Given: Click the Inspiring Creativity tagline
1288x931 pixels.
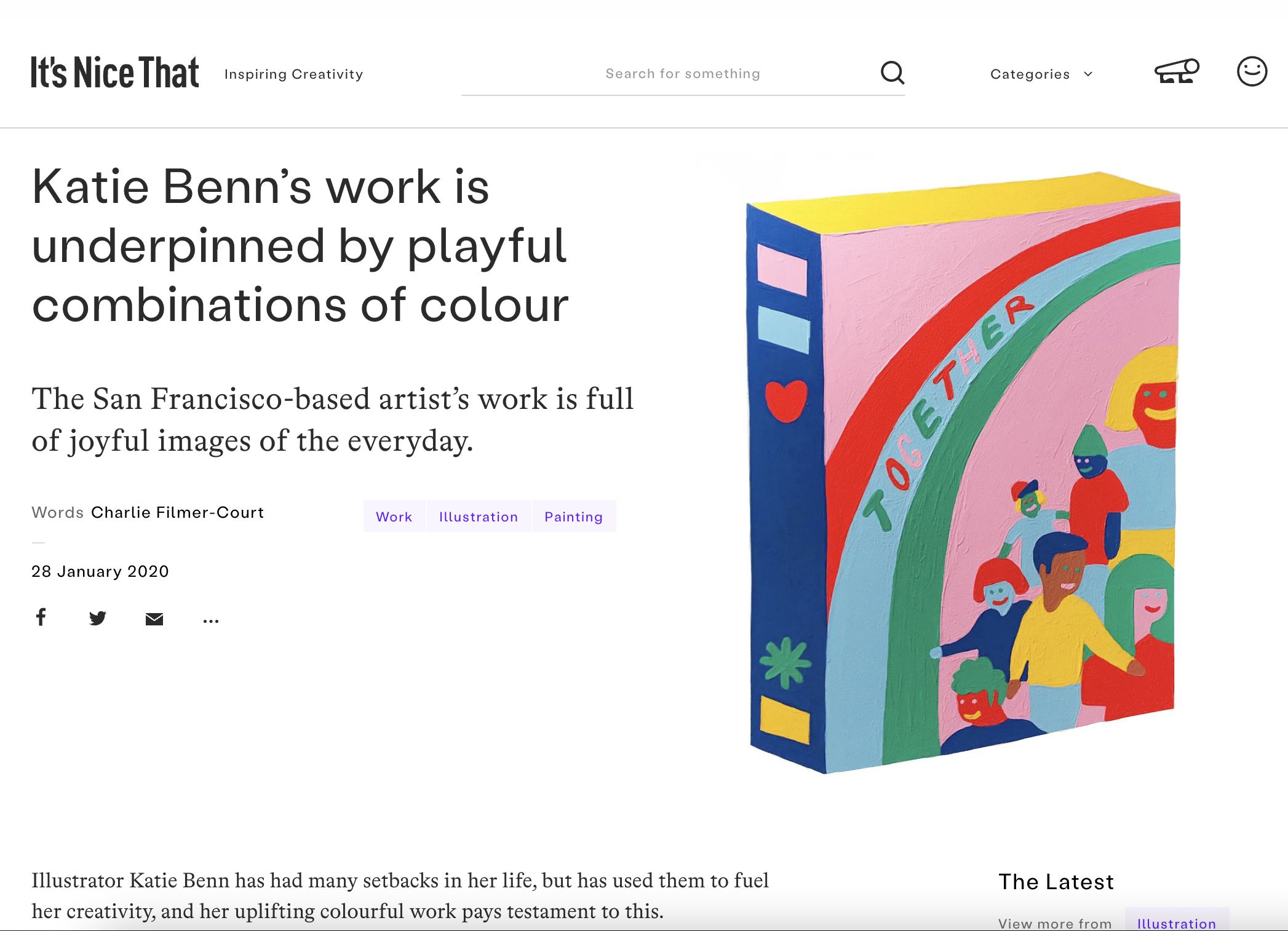Looking at the screenshot, I should coord(293,74).
